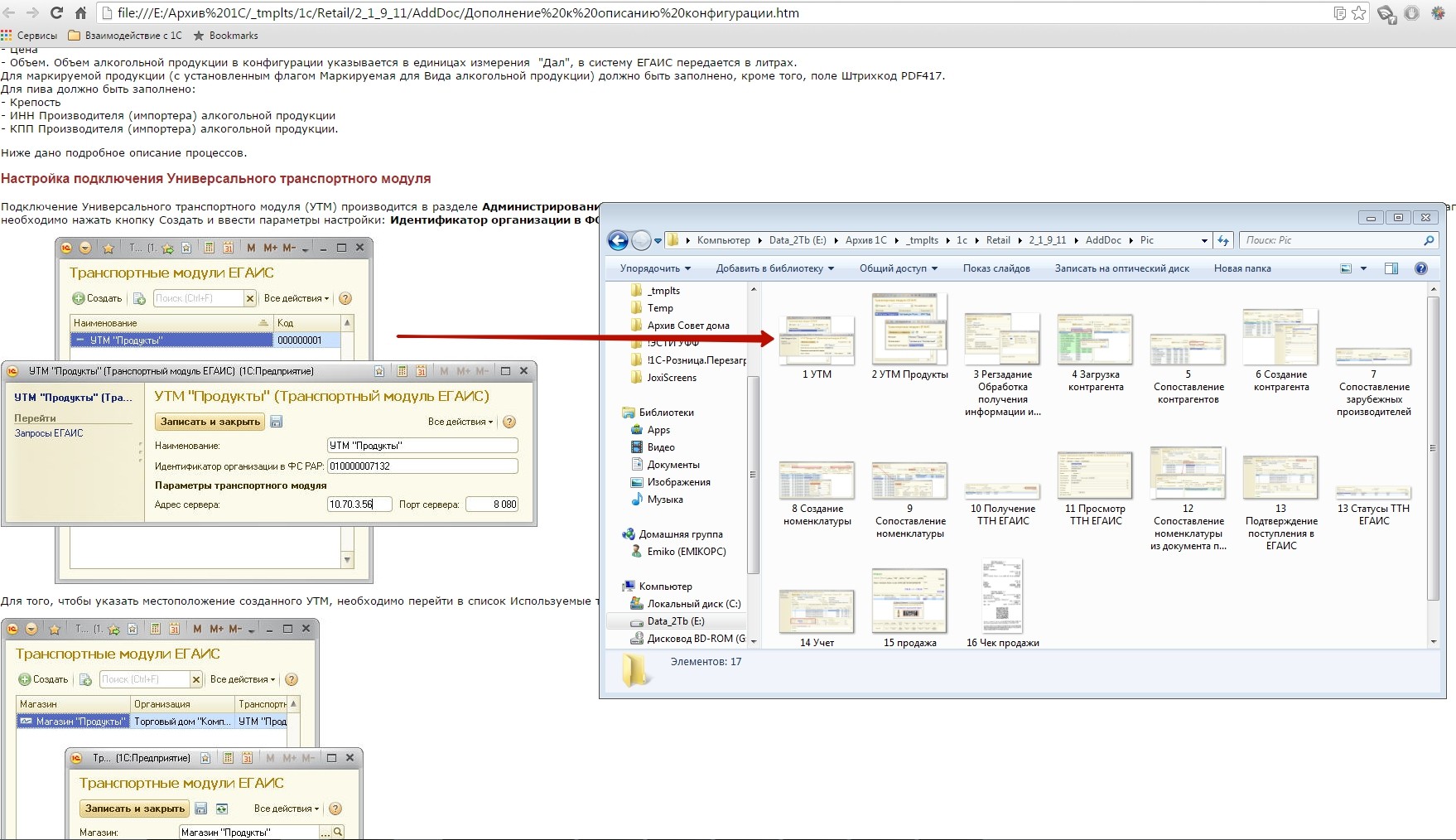
Task: Click Новая папка in Explorer toolbar
Action: tap(1241, 268)
